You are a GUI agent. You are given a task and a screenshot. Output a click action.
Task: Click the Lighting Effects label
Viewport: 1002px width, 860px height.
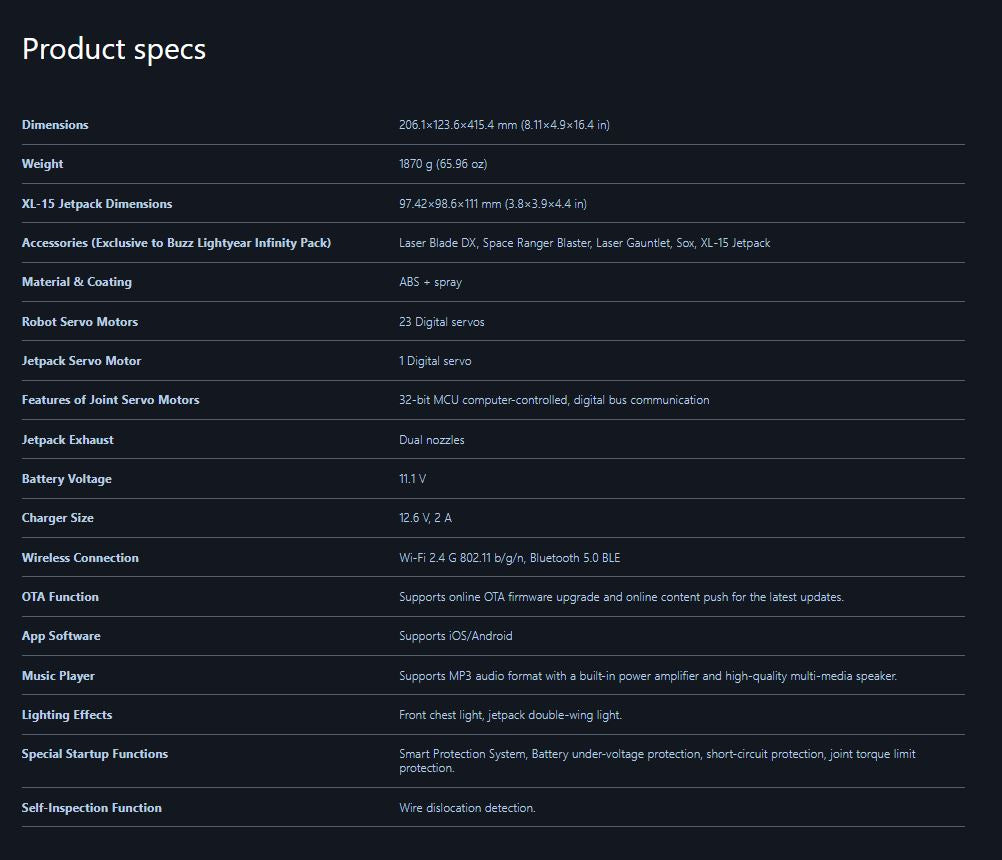click(67, 715)
